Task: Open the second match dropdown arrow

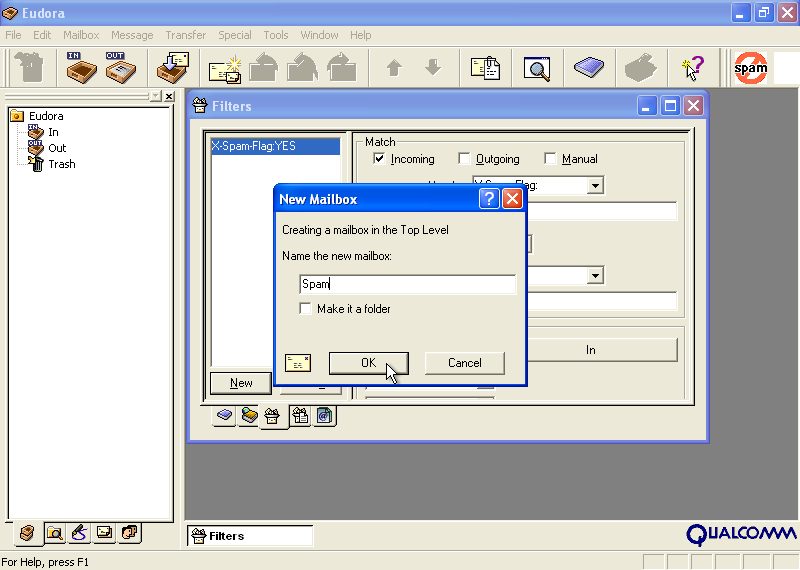Action: 595,276
